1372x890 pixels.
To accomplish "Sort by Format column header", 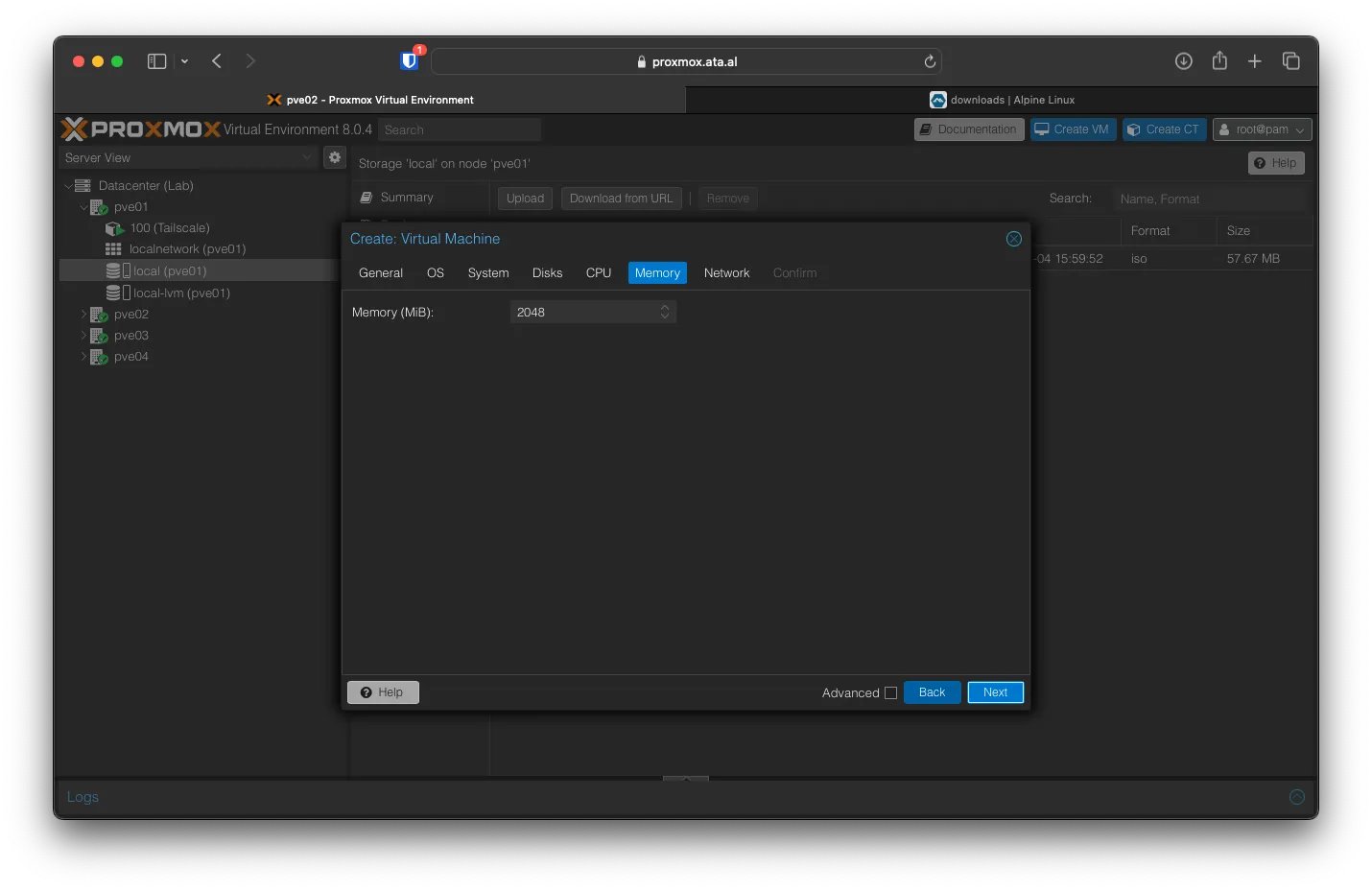I will 1168,231.
